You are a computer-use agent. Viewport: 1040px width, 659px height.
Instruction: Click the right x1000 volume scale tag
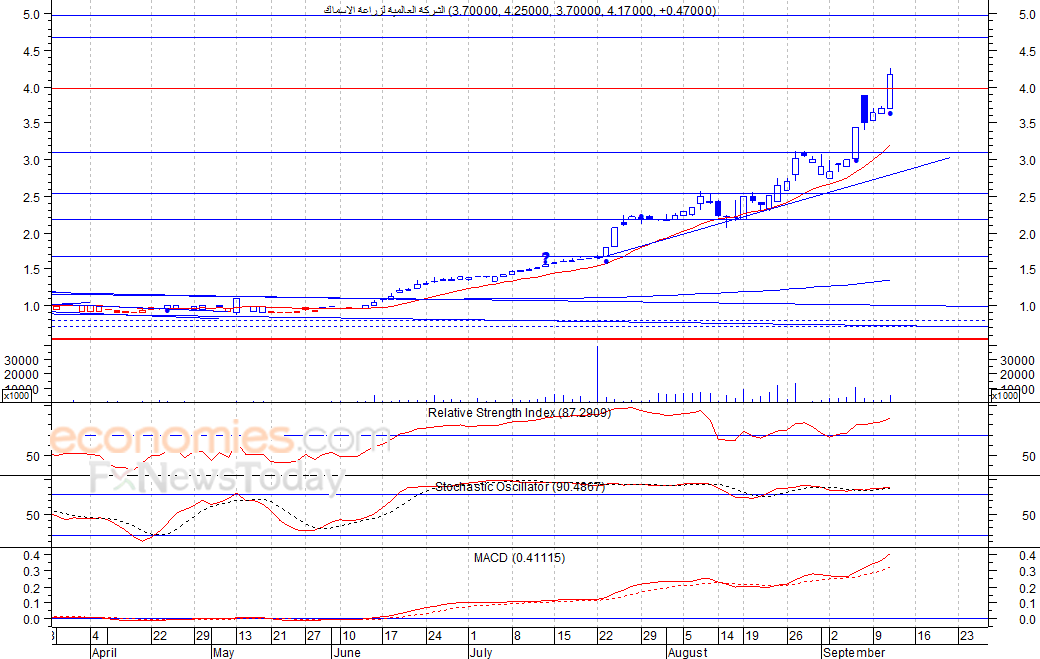click(1004, 396)
